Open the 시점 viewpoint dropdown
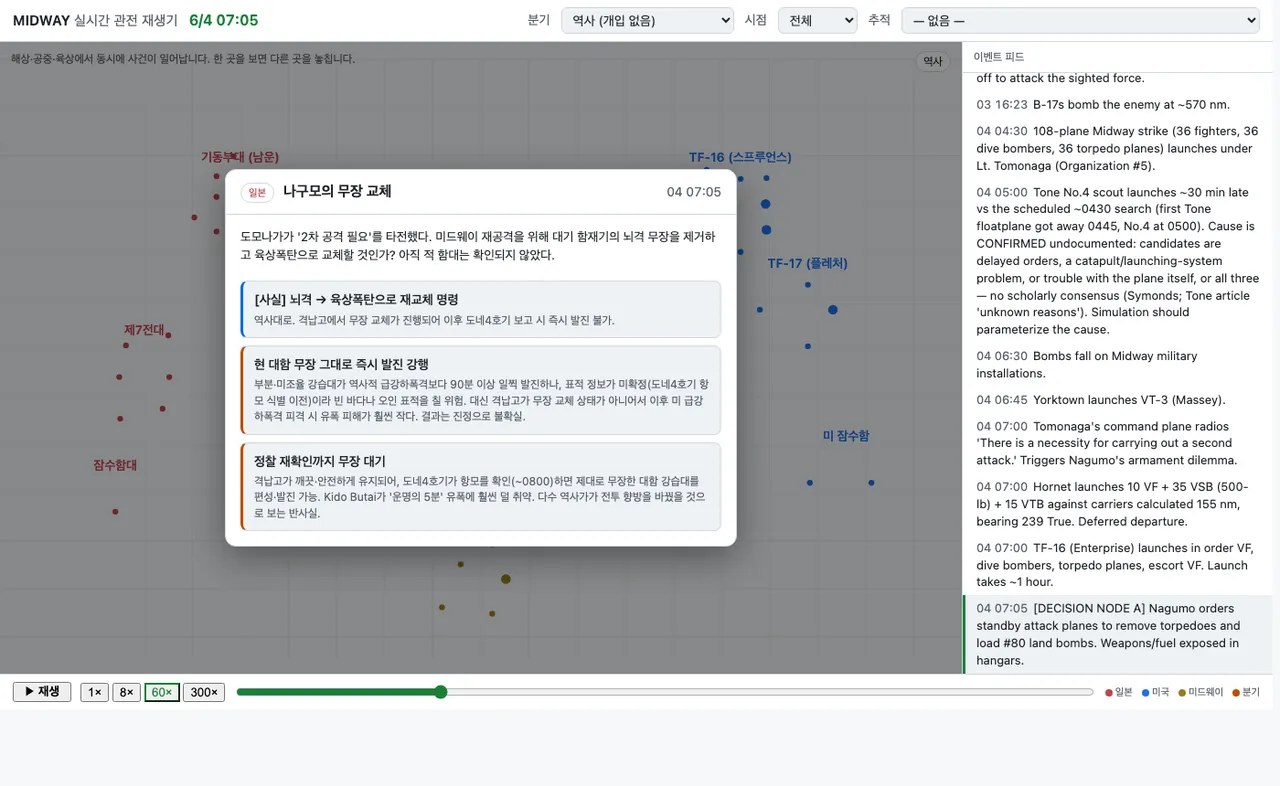 (x=817, y=20)
